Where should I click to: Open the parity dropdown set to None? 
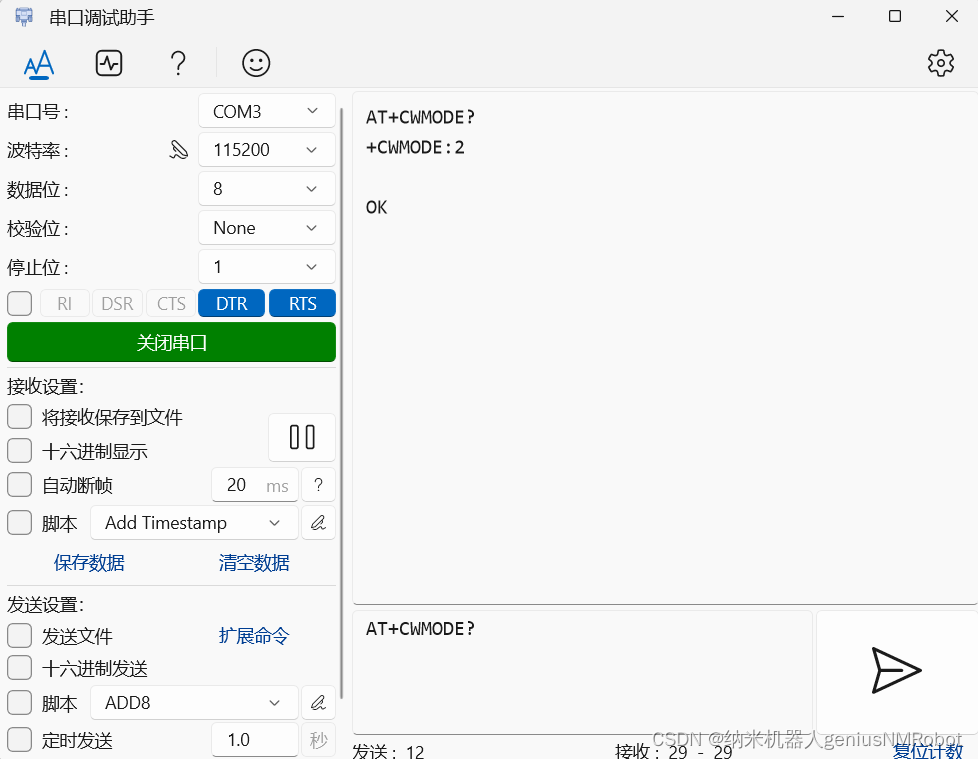pyautogui.click(x=267, y=228)
